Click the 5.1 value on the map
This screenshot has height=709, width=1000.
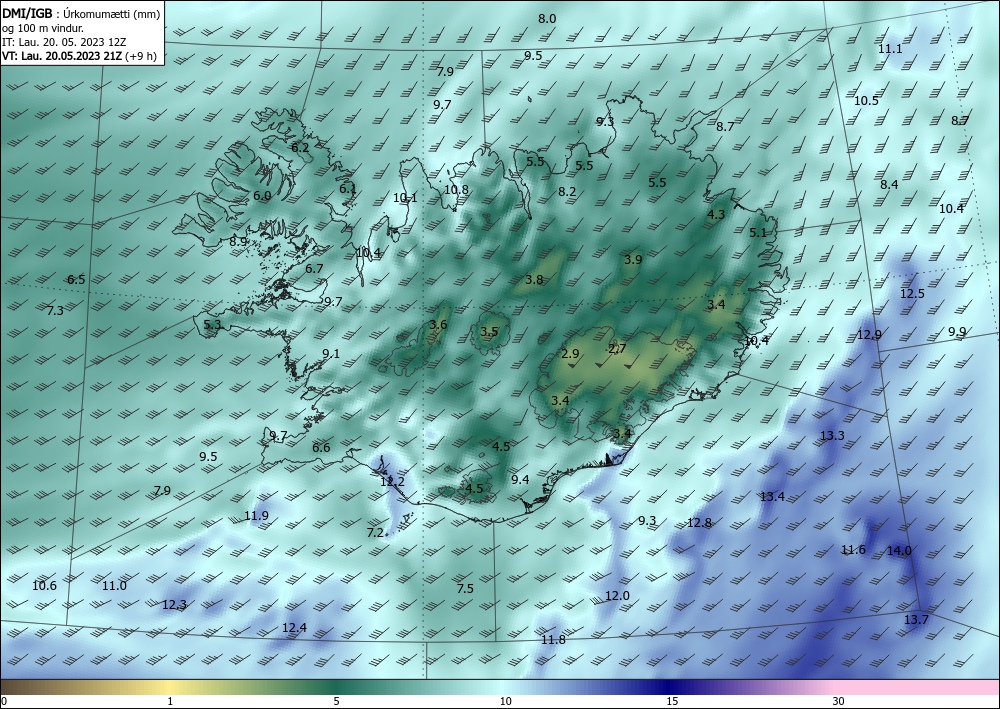click(758, 233)
